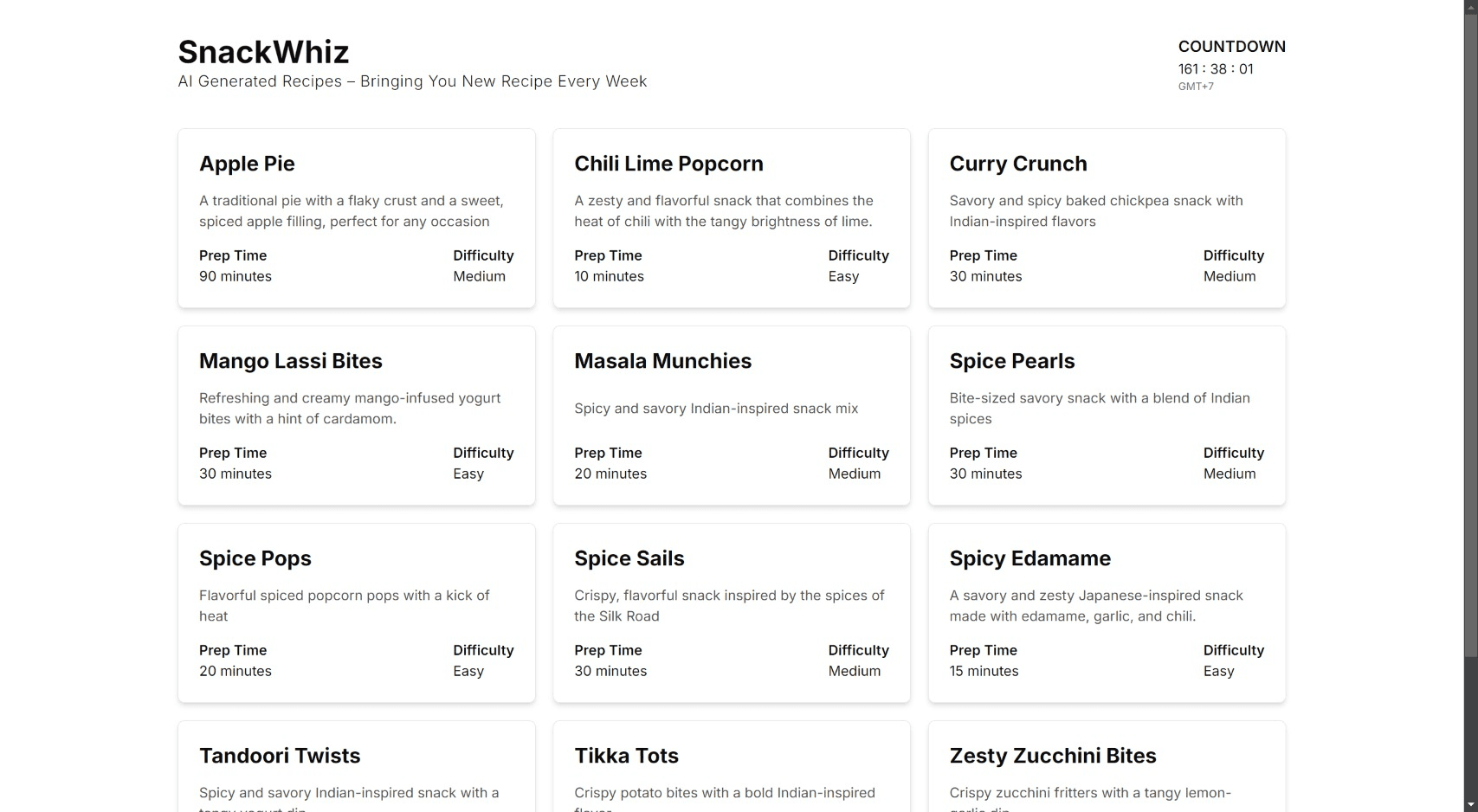Open the Spice Pops recipe card
The height and width of the screenshot is (812, 1478).
pos(255,559)
